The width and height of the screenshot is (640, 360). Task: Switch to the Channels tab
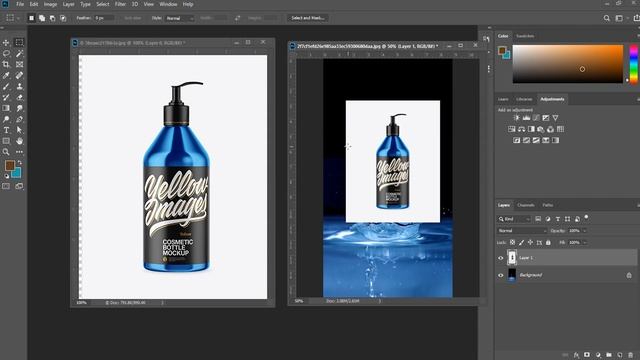tap(526, 205)
